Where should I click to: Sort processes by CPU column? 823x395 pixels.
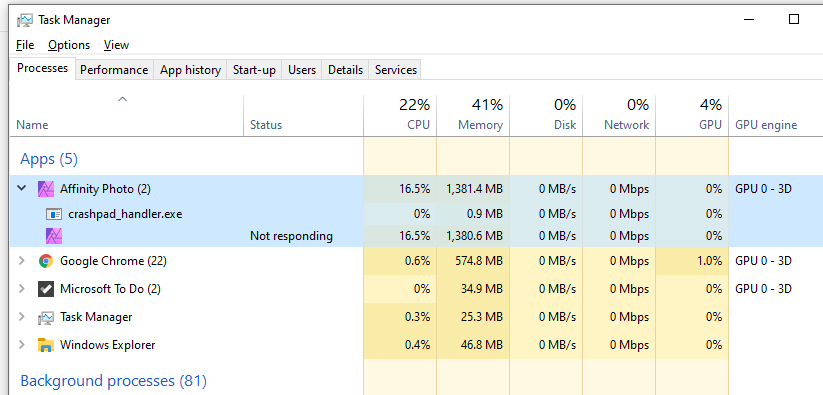[400, 115]
